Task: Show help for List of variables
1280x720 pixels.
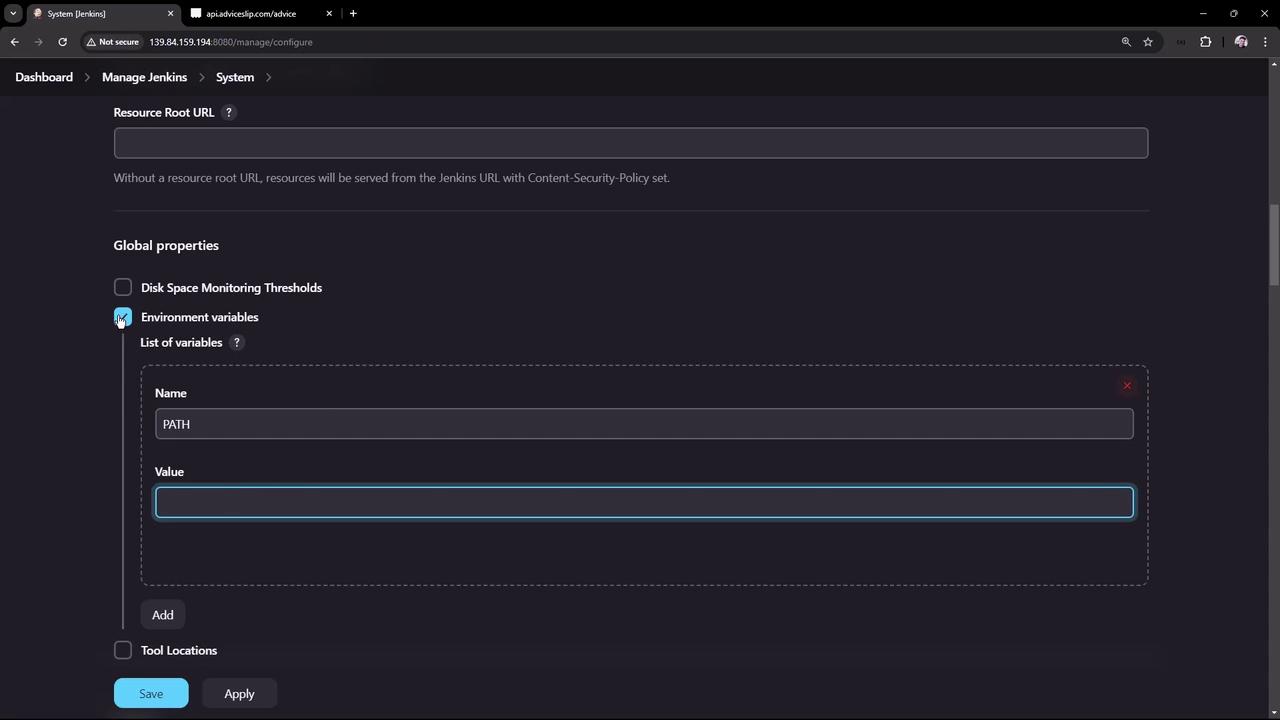Action: point(237,342)
